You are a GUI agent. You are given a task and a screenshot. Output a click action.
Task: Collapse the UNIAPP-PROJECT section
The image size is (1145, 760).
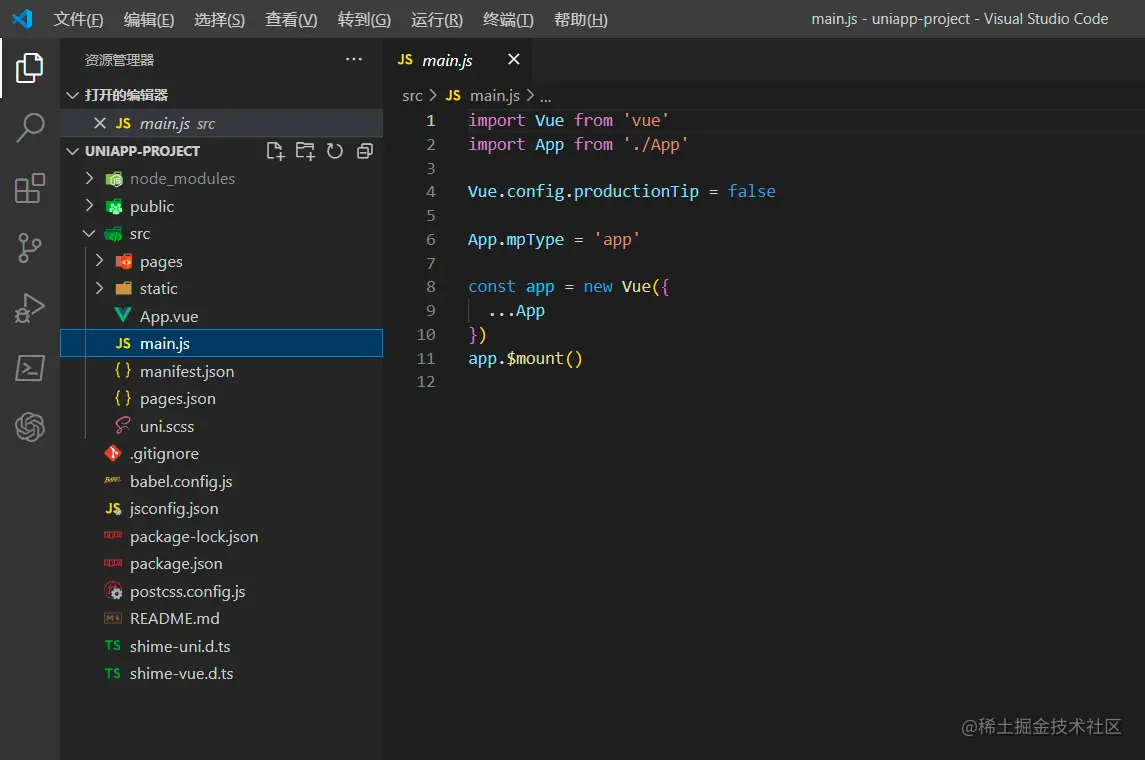coord(72,151)
